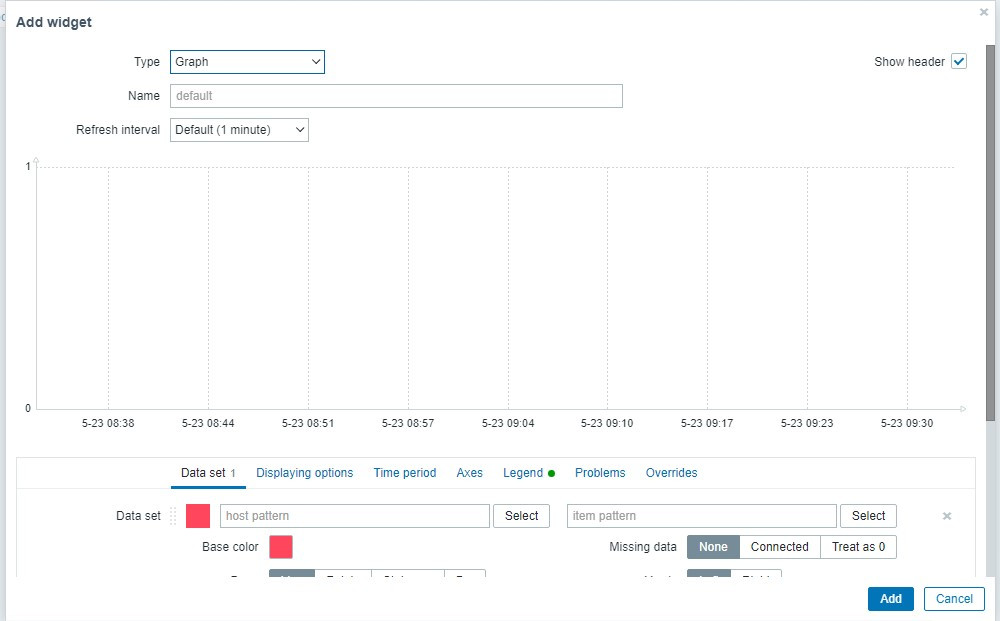Click Select next to item pattern

point(868,516)
